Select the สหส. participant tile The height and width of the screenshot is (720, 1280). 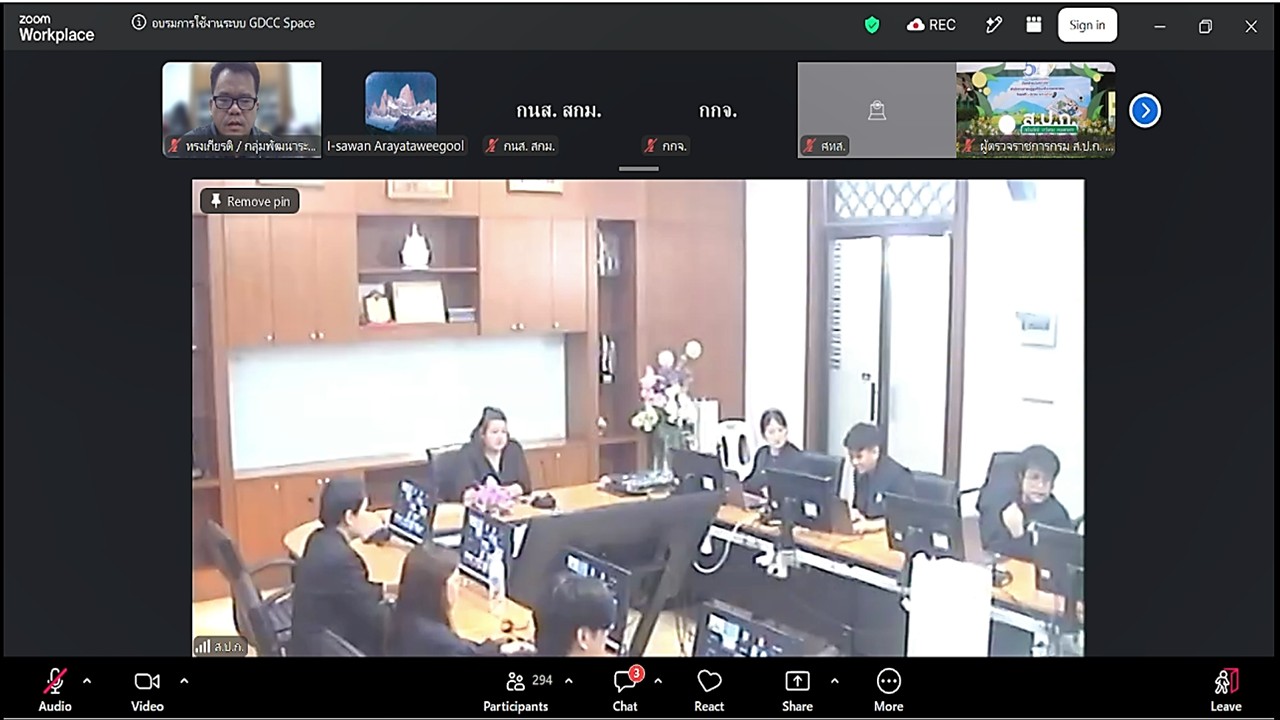pyautogui.click(x=877, y=110)
